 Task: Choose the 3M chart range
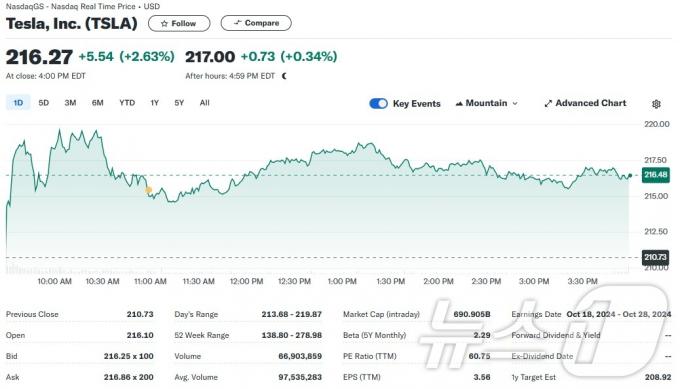(70, 103)
